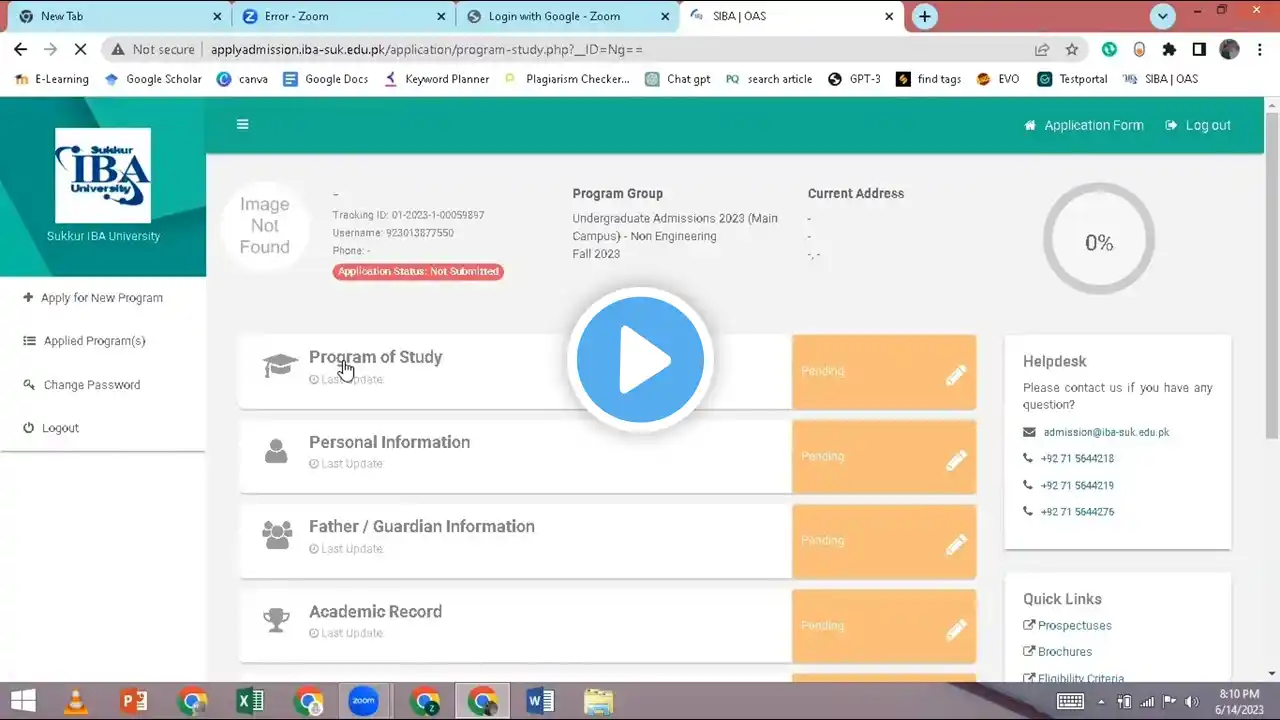Open the Keyword Planner bookmark
This screenshot has width=1280, height=720.
[437, 79]
